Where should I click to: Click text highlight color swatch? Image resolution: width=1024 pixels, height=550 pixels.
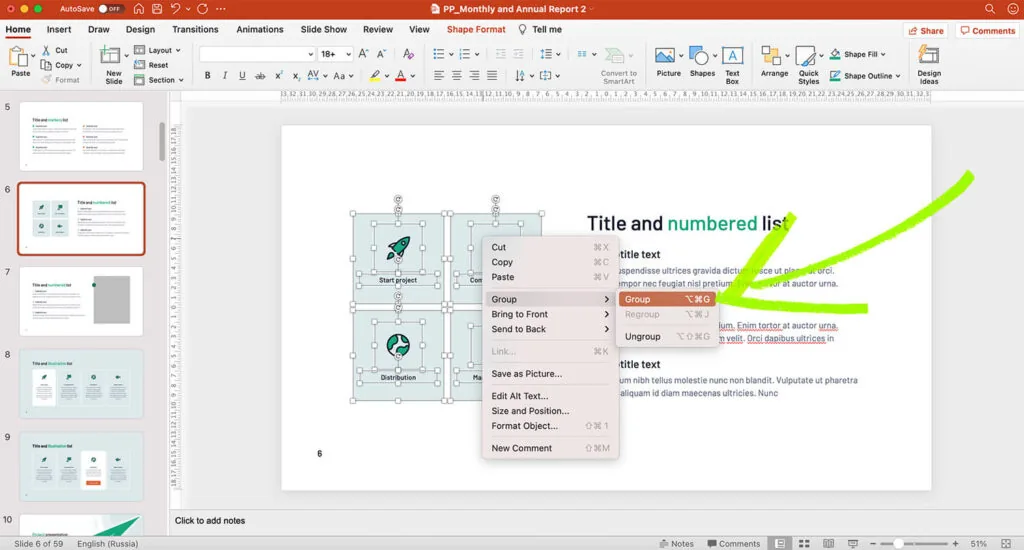[375, 76]
